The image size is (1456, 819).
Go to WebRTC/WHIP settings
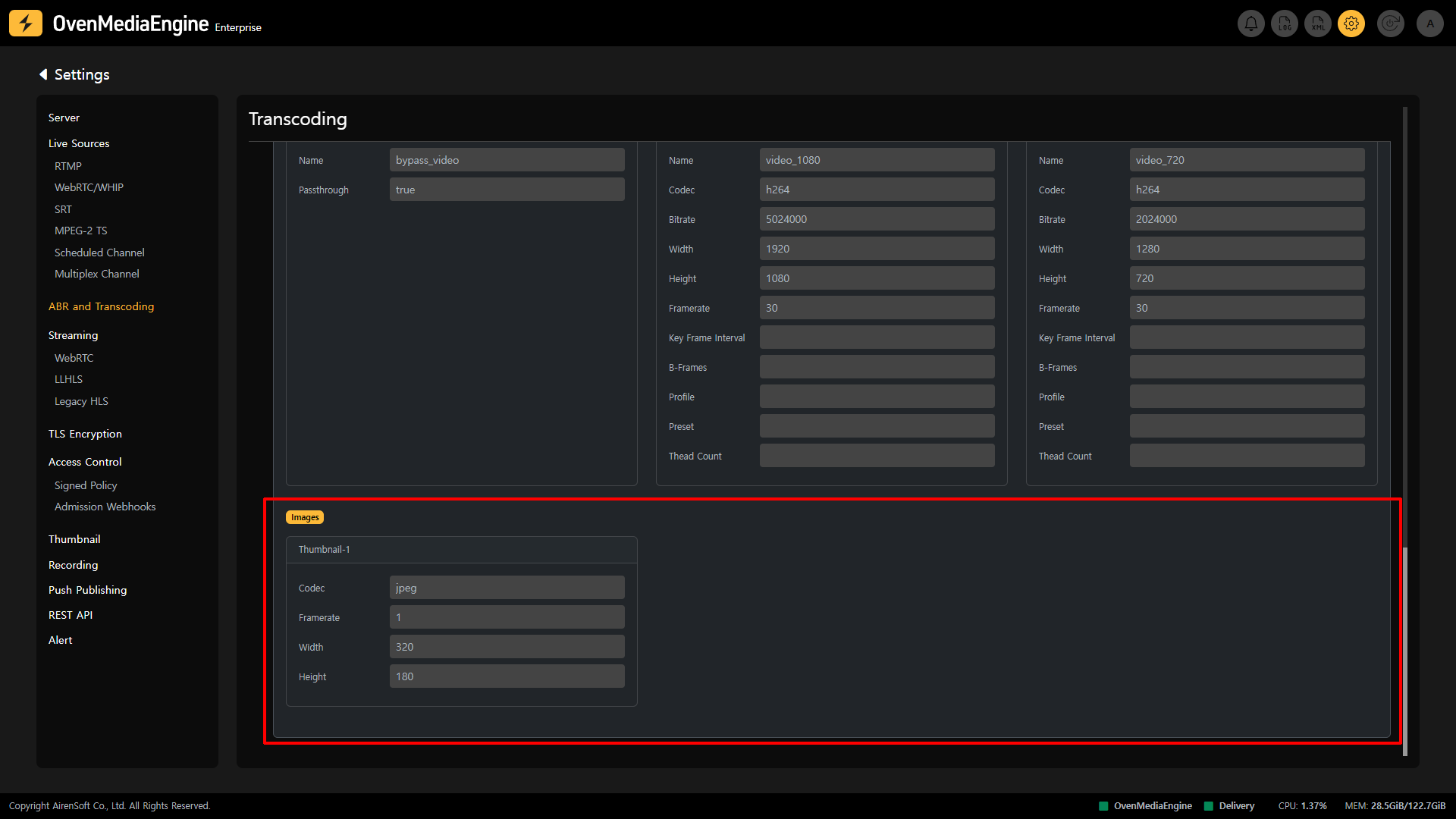[x=89, y=187]
